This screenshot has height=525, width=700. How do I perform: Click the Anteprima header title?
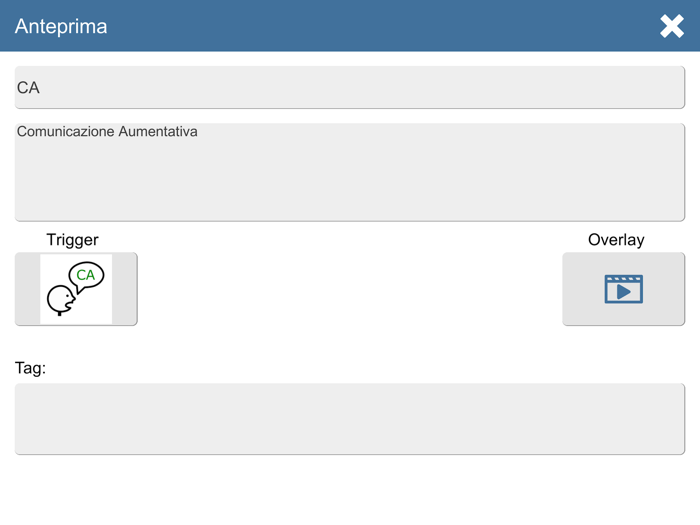click(x=61, y=26)
